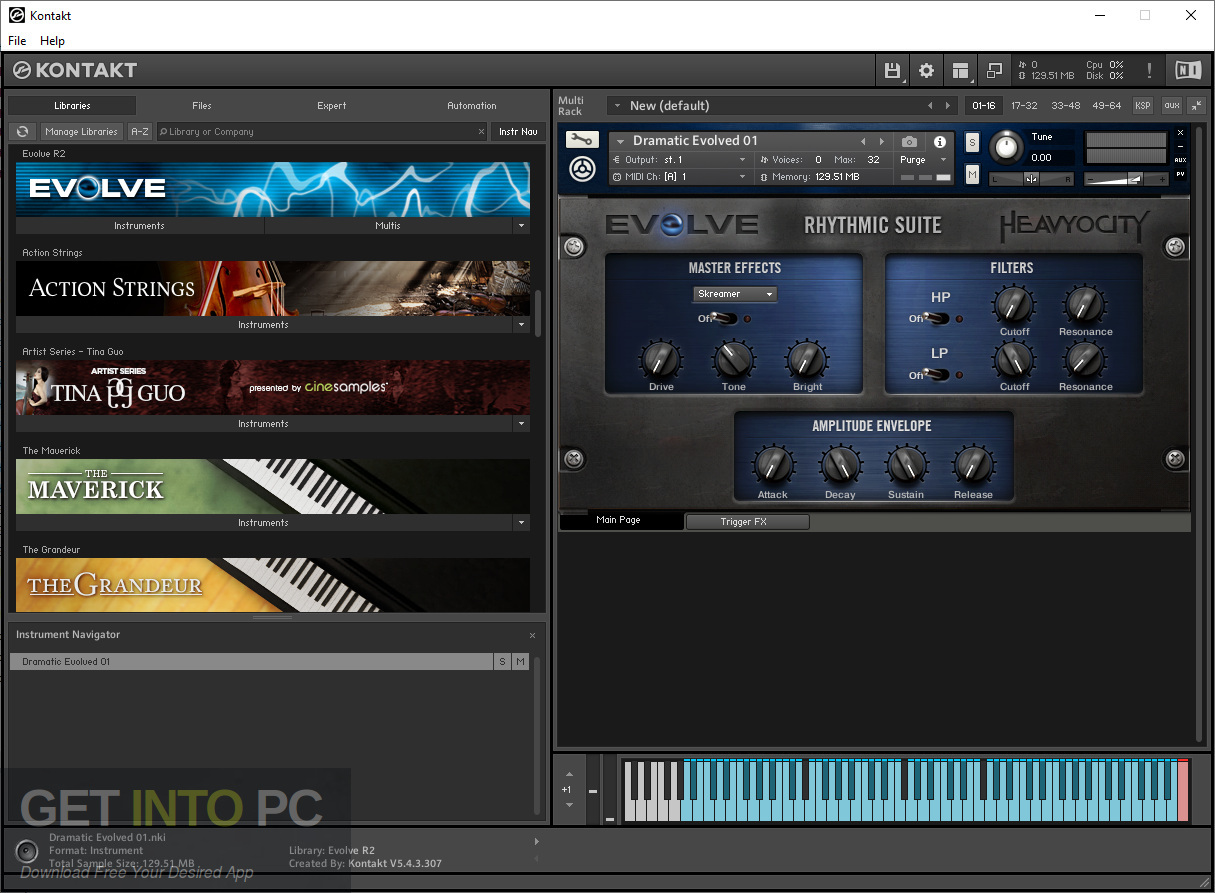Viewport: 1215px width, 893px height.
Task: Click the refresh libraries icon
Action: point(22,132)
